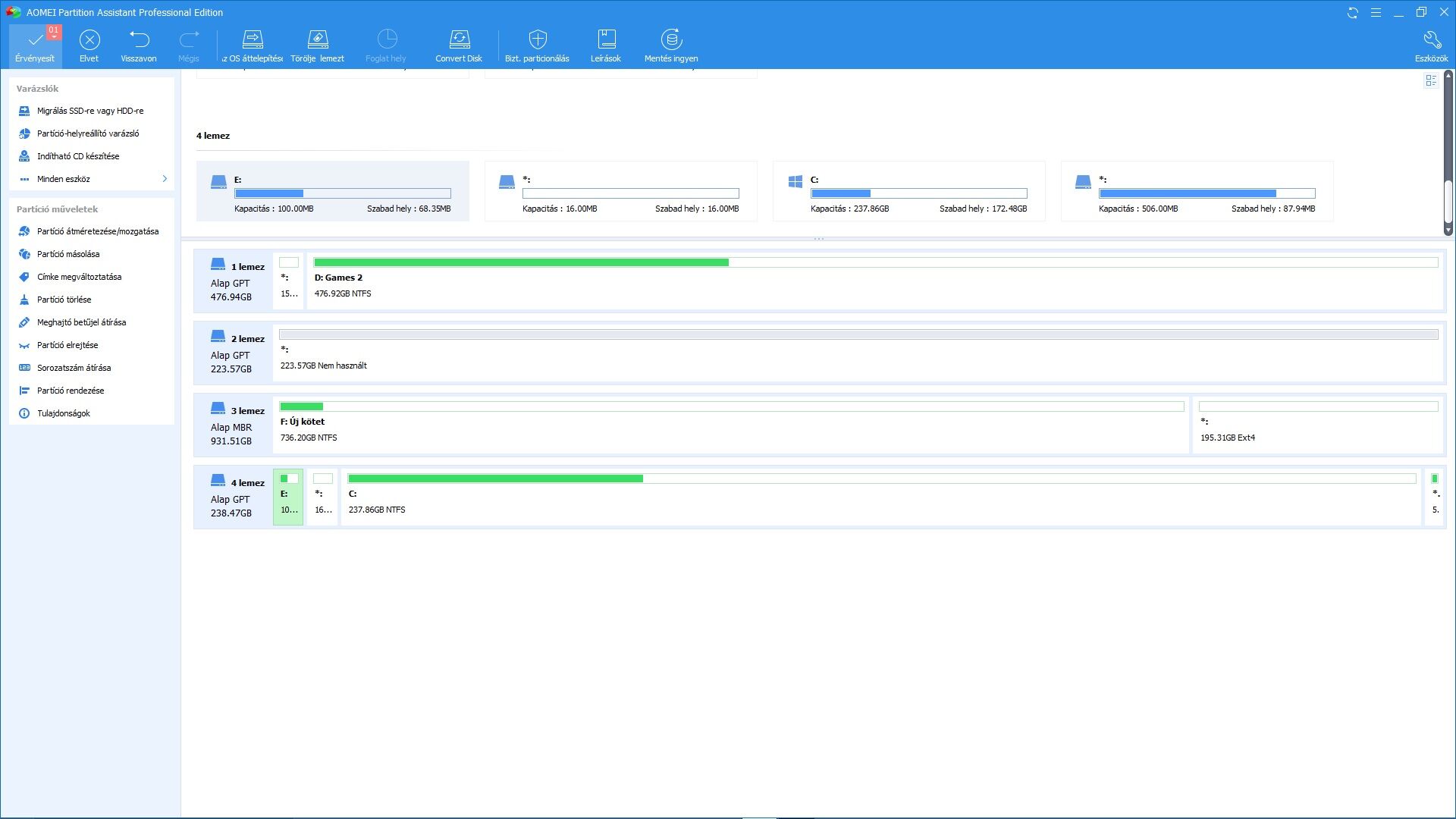
Task: Start Migrálás SSD-re vagy HDD-re wizard
Action: click(91, 111)
